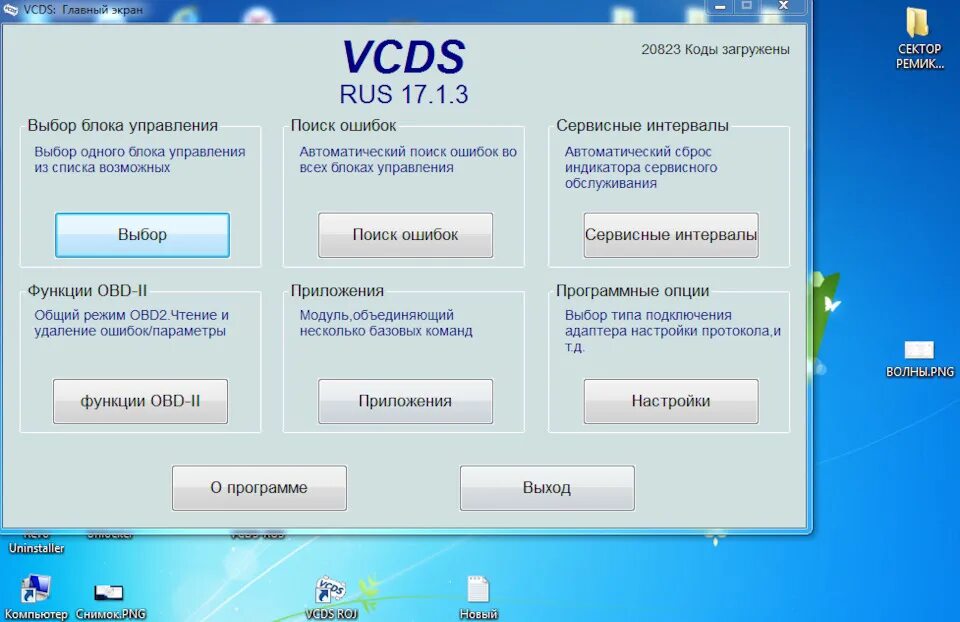Click the 'Приложения' group title
The width and height of the screenshot is (960, 622).
click(337, 290)
